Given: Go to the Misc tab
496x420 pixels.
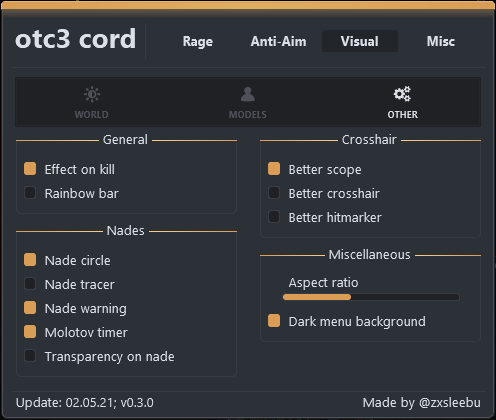Looking at the screenshot, I should pos(441,41).
